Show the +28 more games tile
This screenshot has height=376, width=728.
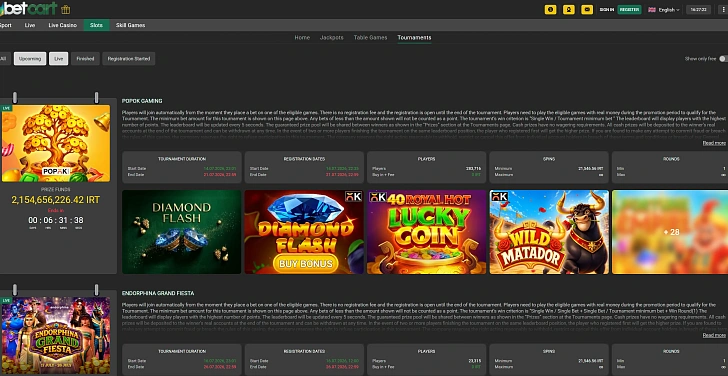[x=670, y=232]
